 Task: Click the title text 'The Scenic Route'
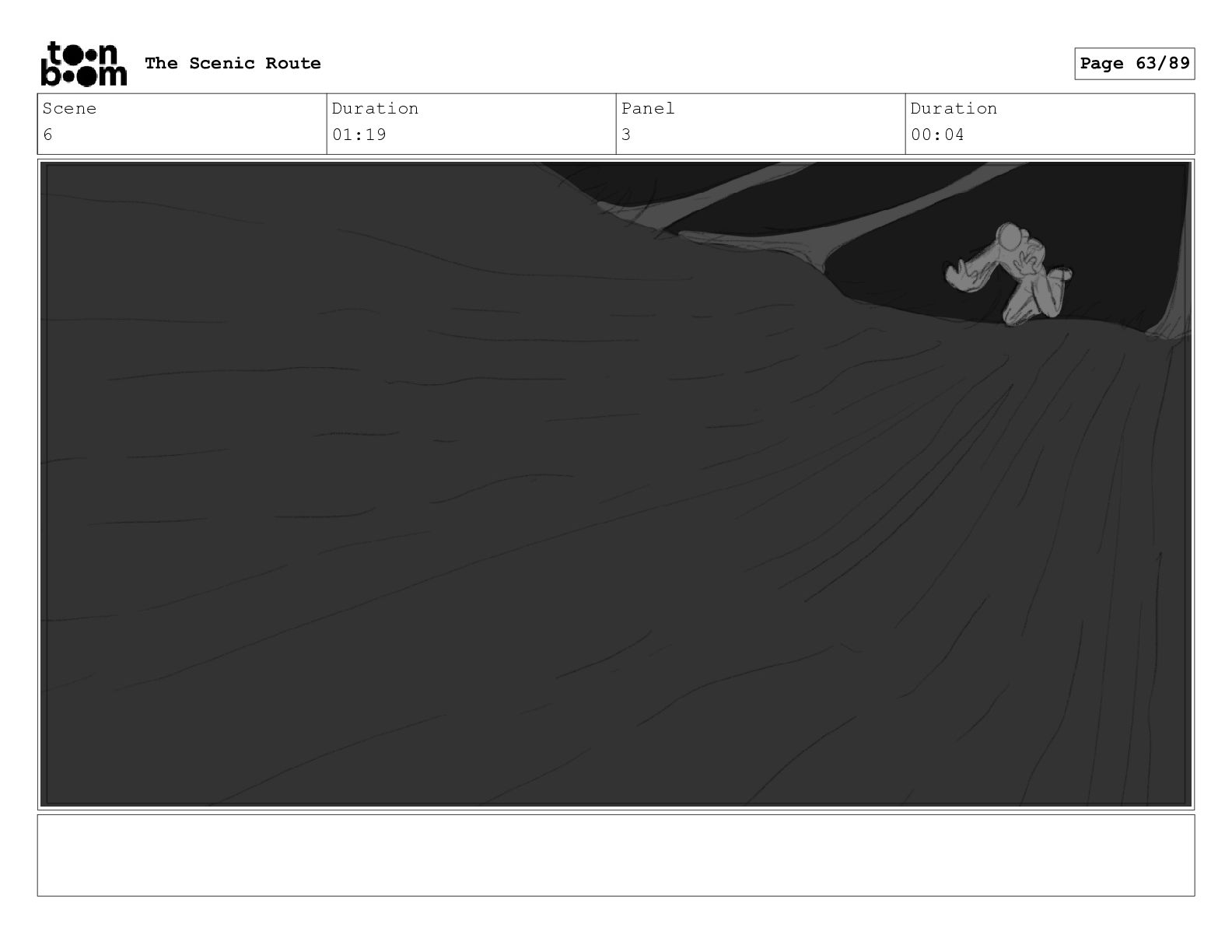[233, 63]
